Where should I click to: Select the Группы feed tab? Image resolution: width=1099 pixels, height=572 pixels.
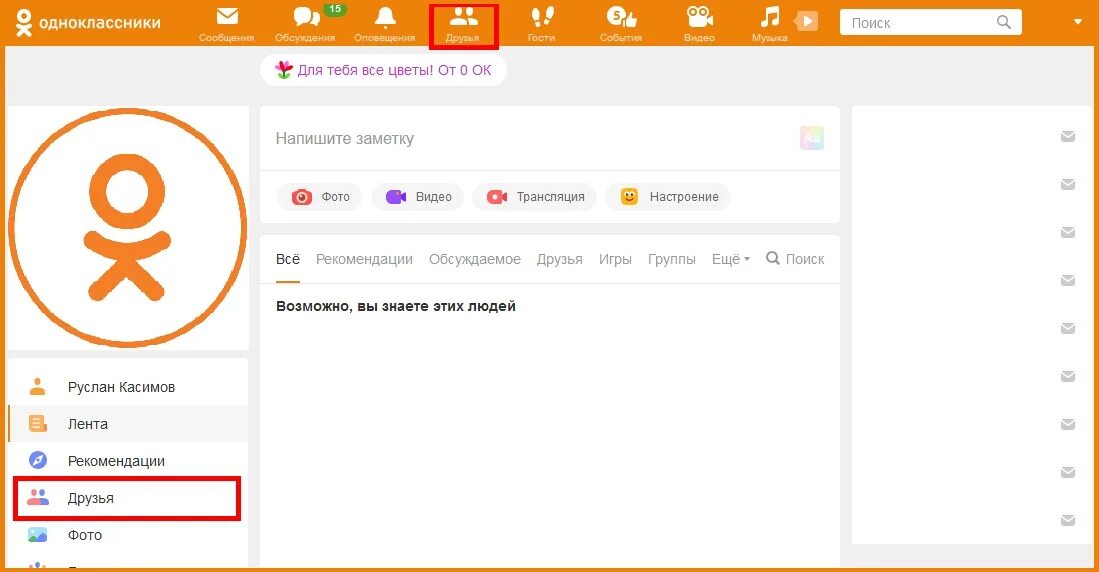pyautogui.click(x=671, y=259)
